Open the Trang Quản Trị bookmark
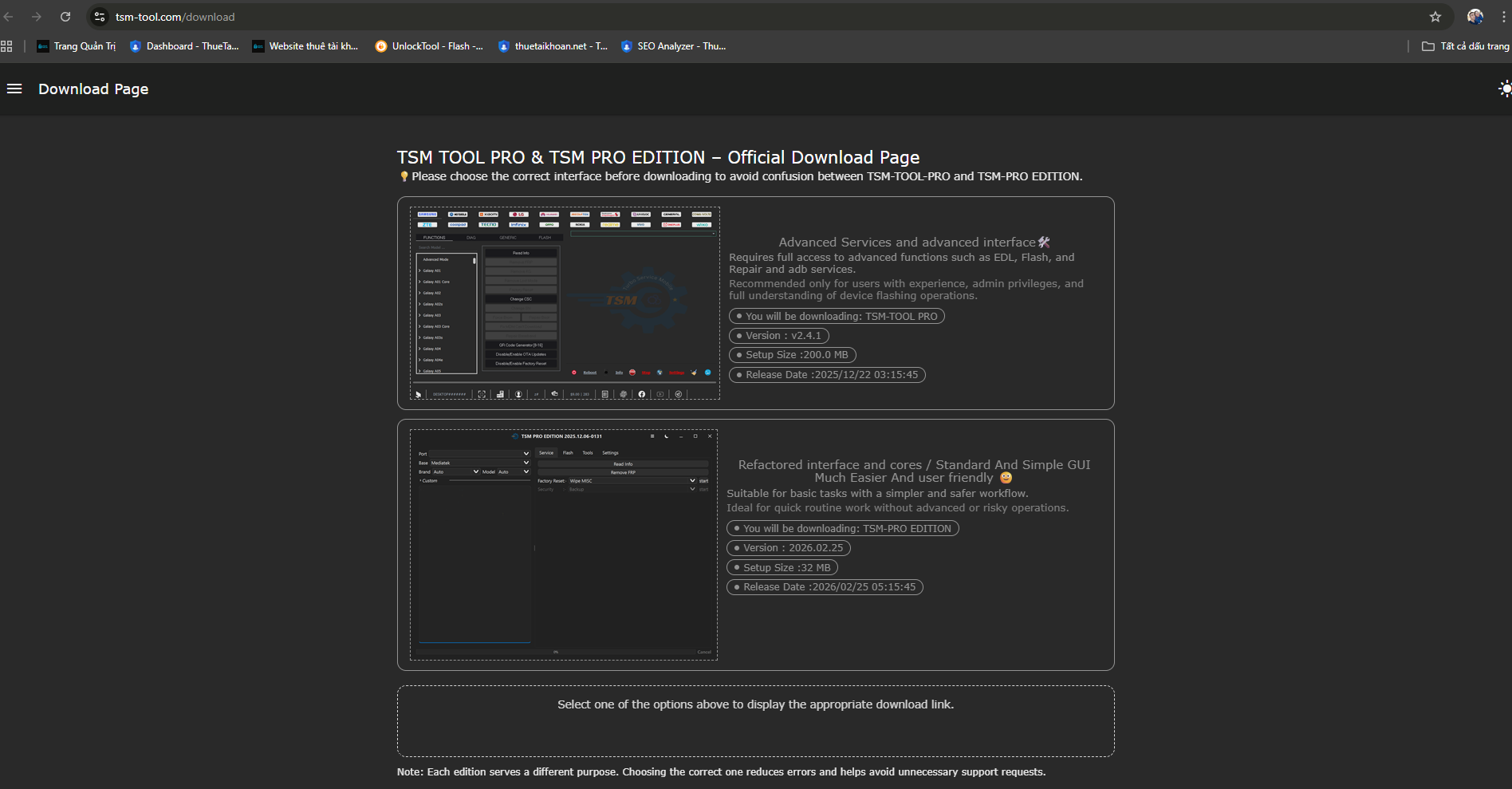1512x789 pixels. click(x=77, y=46)
